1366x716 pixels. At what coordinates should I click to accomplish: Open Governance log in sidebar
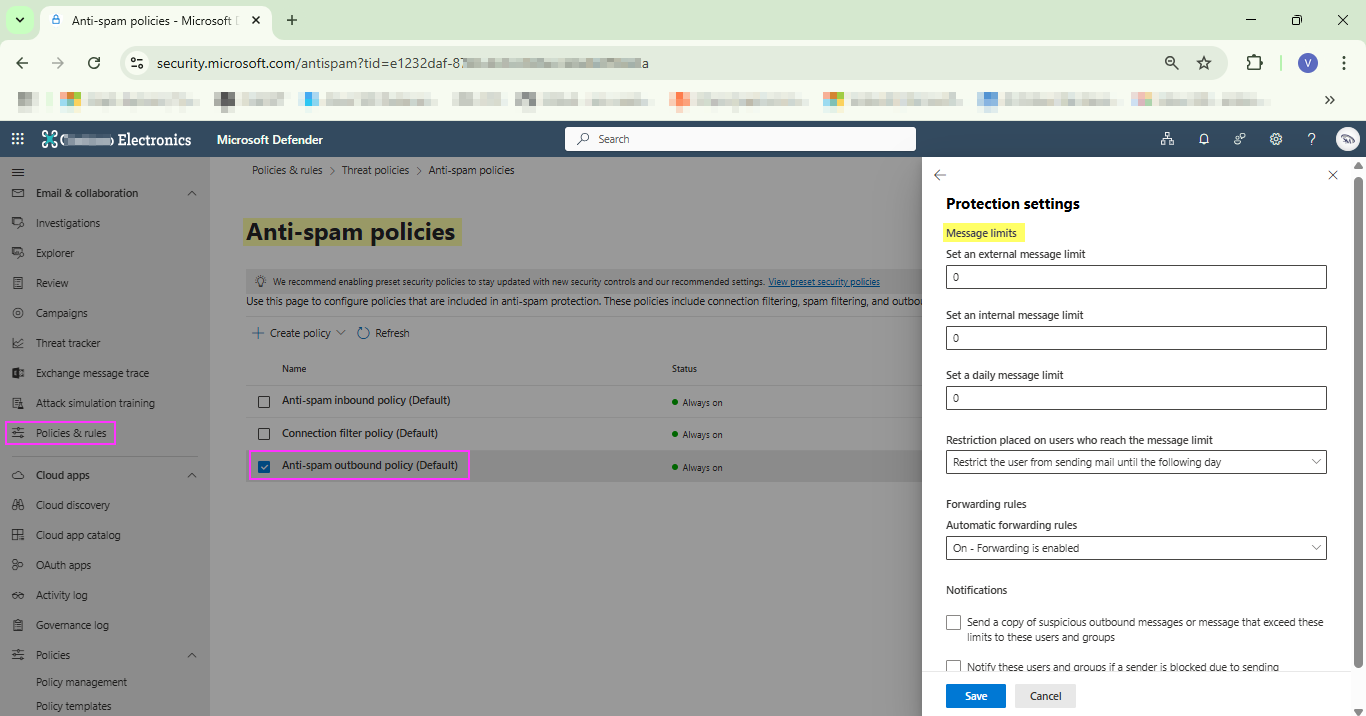pos(72,625)
